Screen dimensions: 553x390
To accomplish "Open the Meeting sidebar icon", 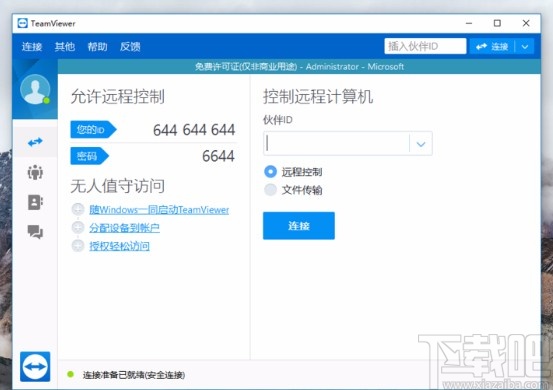I will [x=35, y=172].
